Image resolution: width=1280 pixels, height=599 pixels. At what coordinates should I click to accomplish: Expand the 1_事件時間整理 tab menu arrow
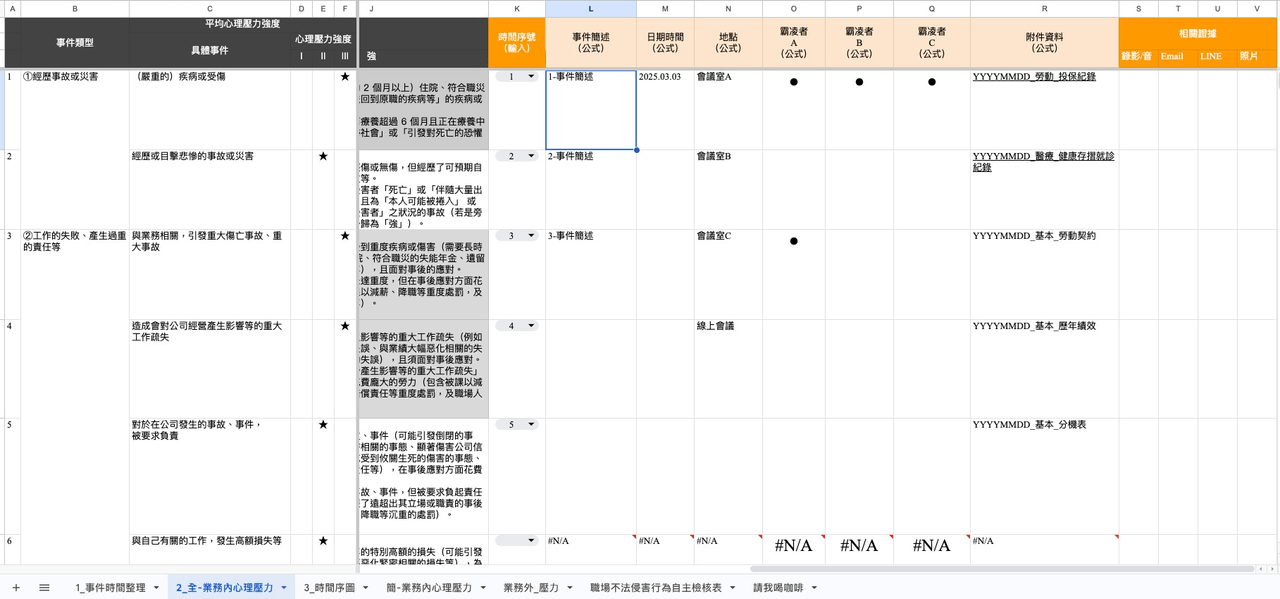click(x=156, y=588)
